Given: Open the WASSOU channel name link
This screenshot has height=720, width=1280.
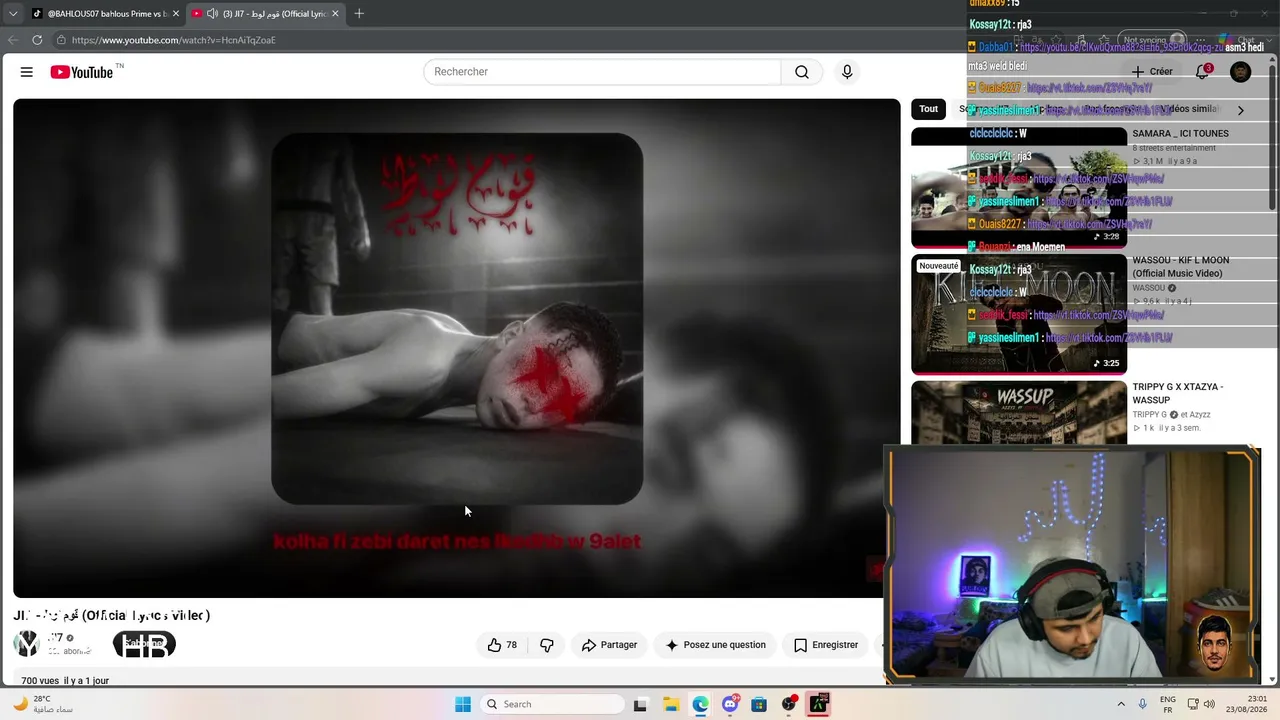Looking at the screenshot, I should click(1149, 288).
